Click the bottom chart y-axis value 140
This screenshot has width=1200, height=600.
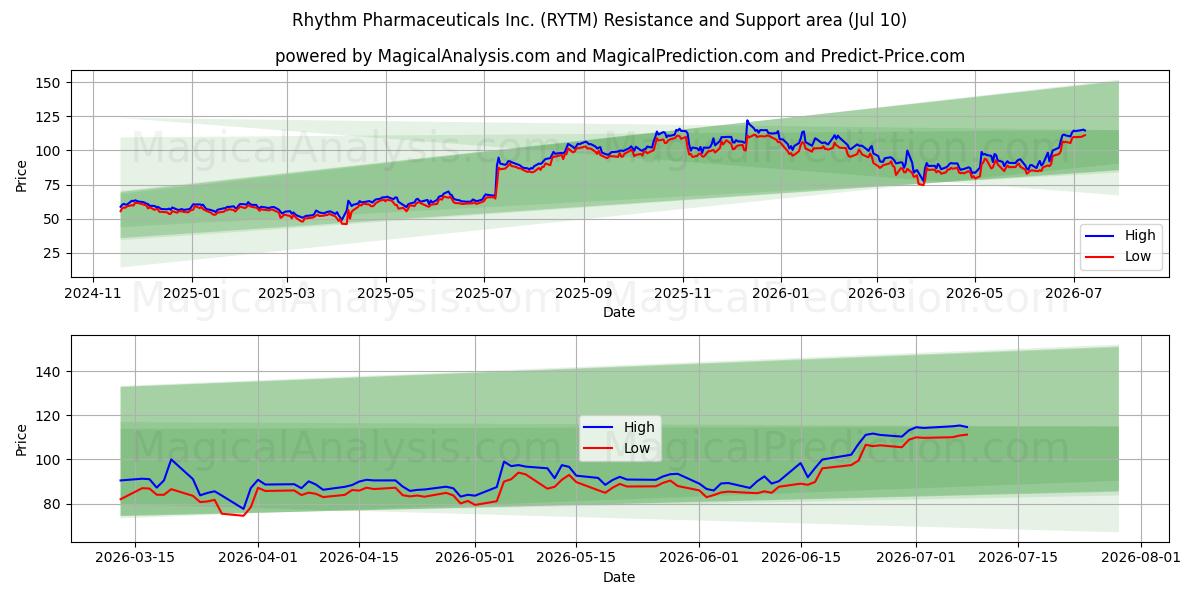point(50,372)
